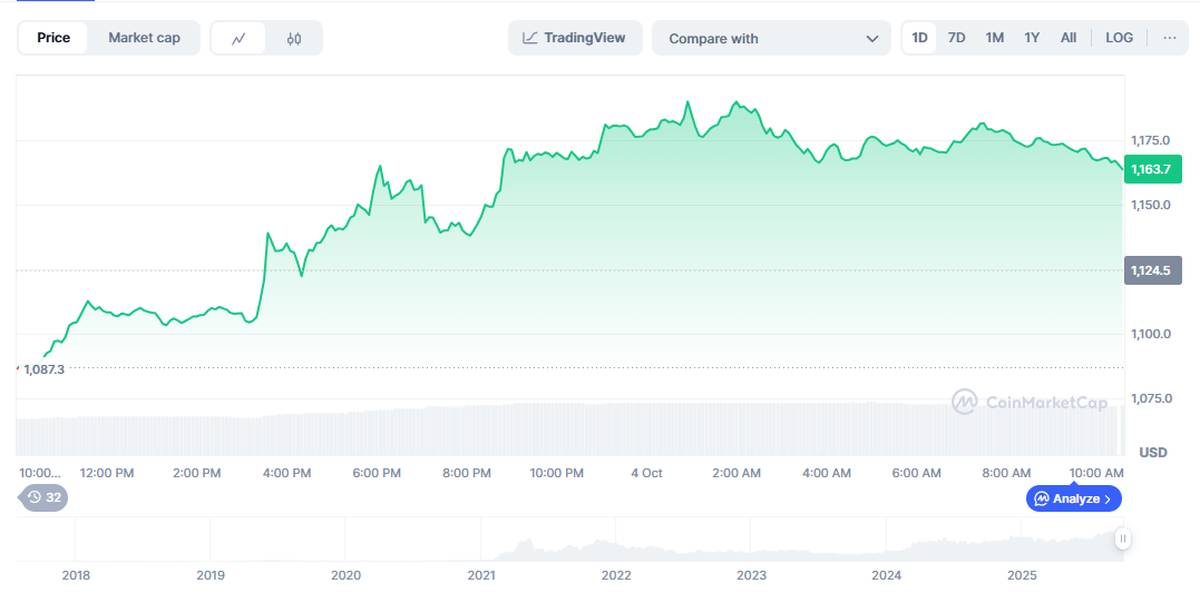This screenshot has width=1200, height=603.
Task: Click the history icon badge showing 32
Action: coord(44,497)
